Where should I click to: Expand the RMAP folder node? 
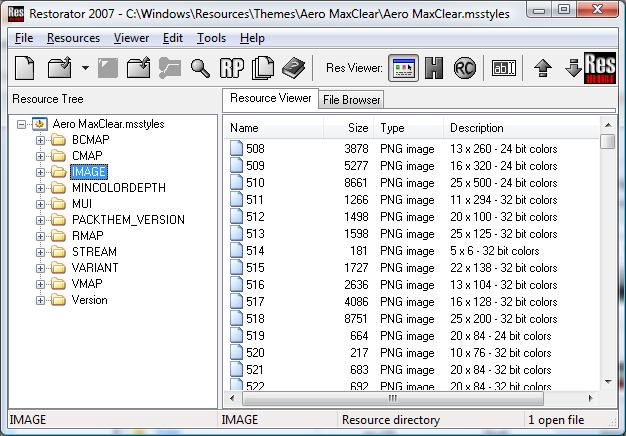pyautogui.click(x=40, y=236)
